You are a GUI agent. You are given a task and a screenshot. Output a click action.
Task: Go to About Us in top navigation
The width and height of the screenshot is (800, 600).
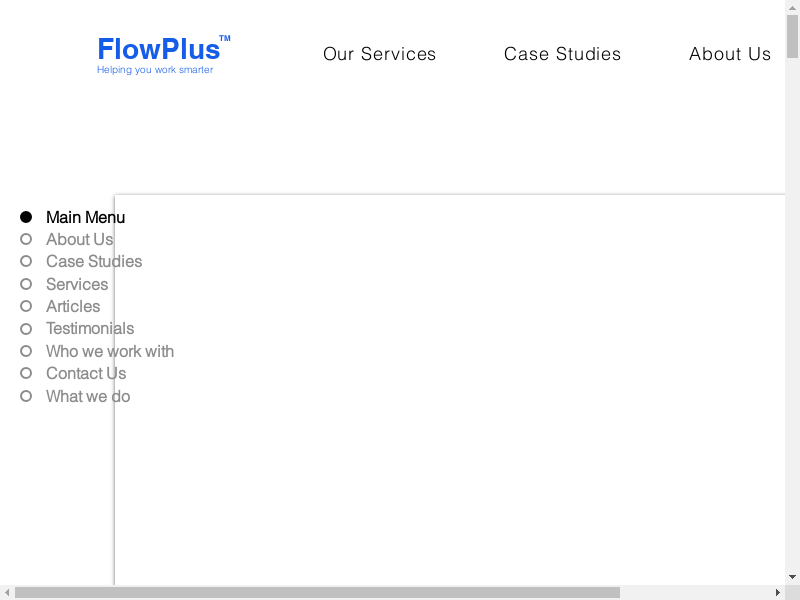point(729,54)
